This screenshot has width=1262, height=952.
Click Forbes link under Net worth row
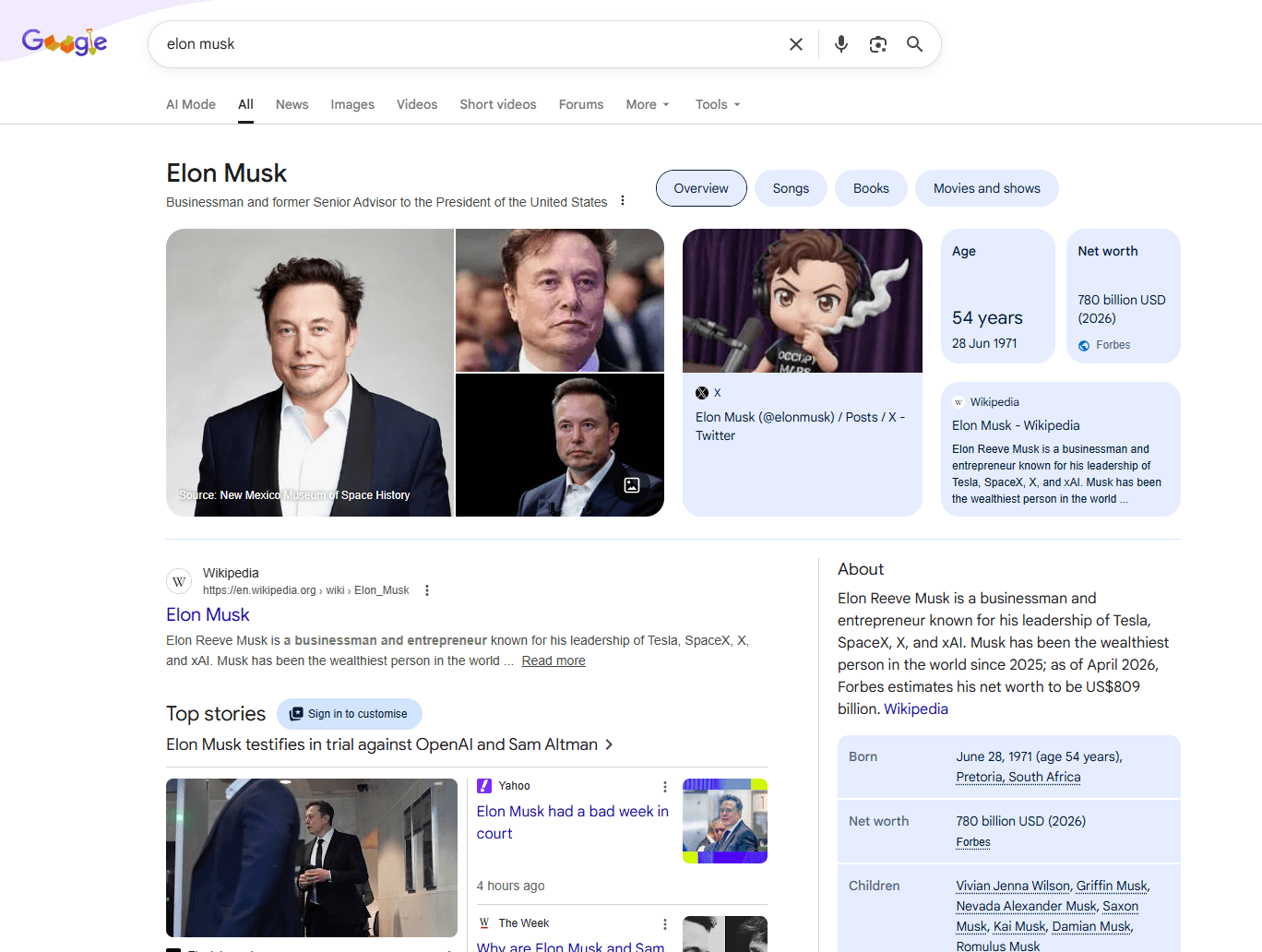tap(973, 842)
